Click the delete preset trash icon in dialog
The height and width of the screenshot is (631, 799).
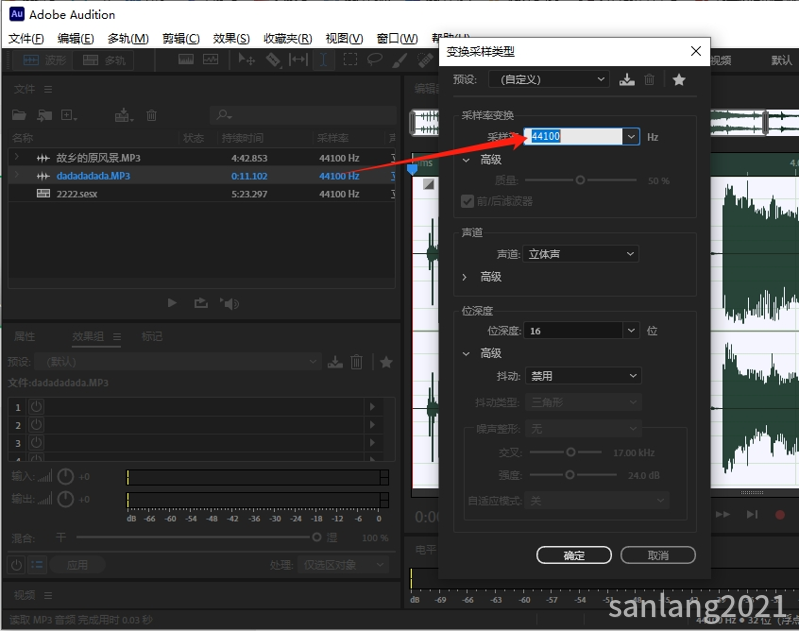tap(649, 80)
